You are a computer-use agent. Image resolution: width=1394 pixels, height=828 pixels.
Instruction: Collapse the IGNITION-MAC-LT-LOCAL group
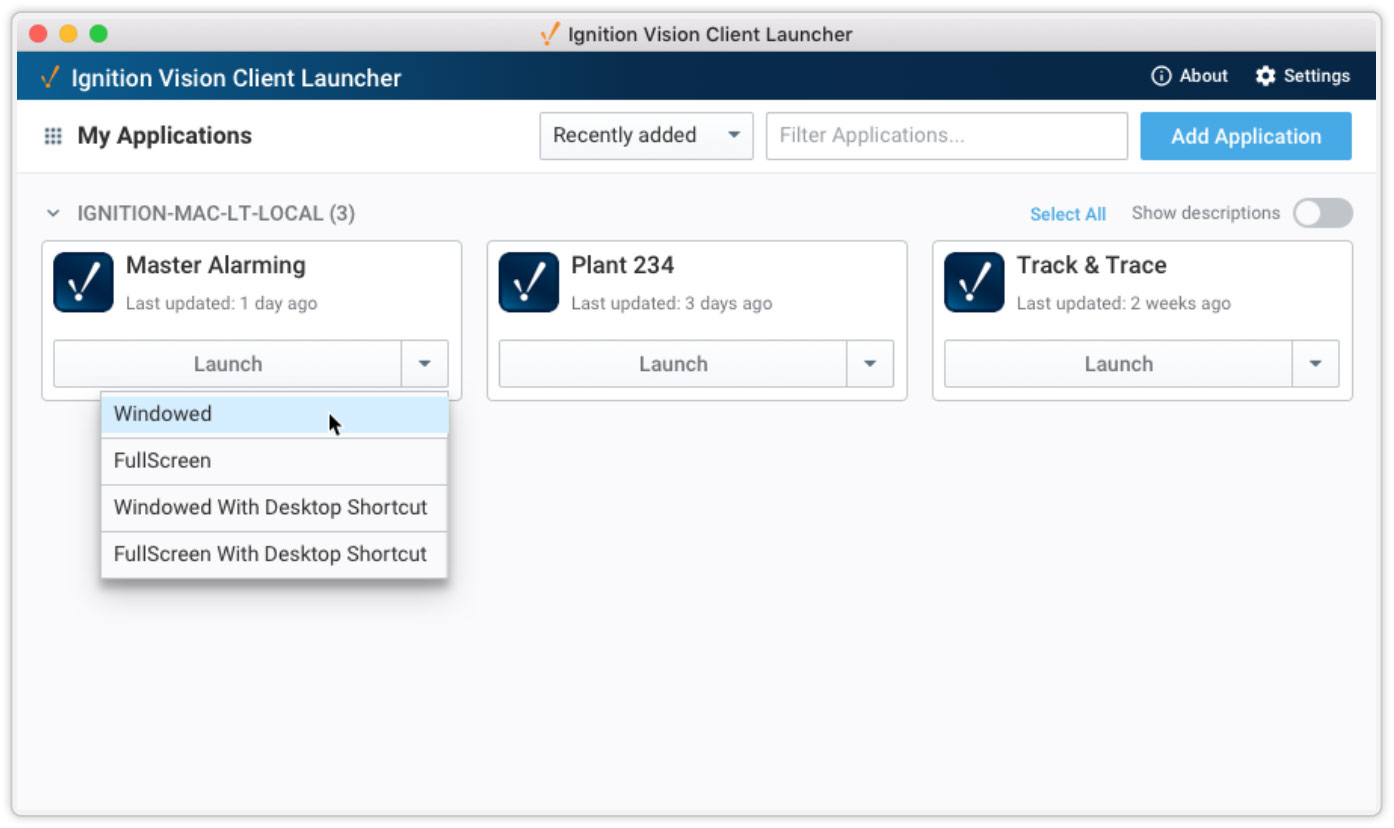[x=53, y=212]
